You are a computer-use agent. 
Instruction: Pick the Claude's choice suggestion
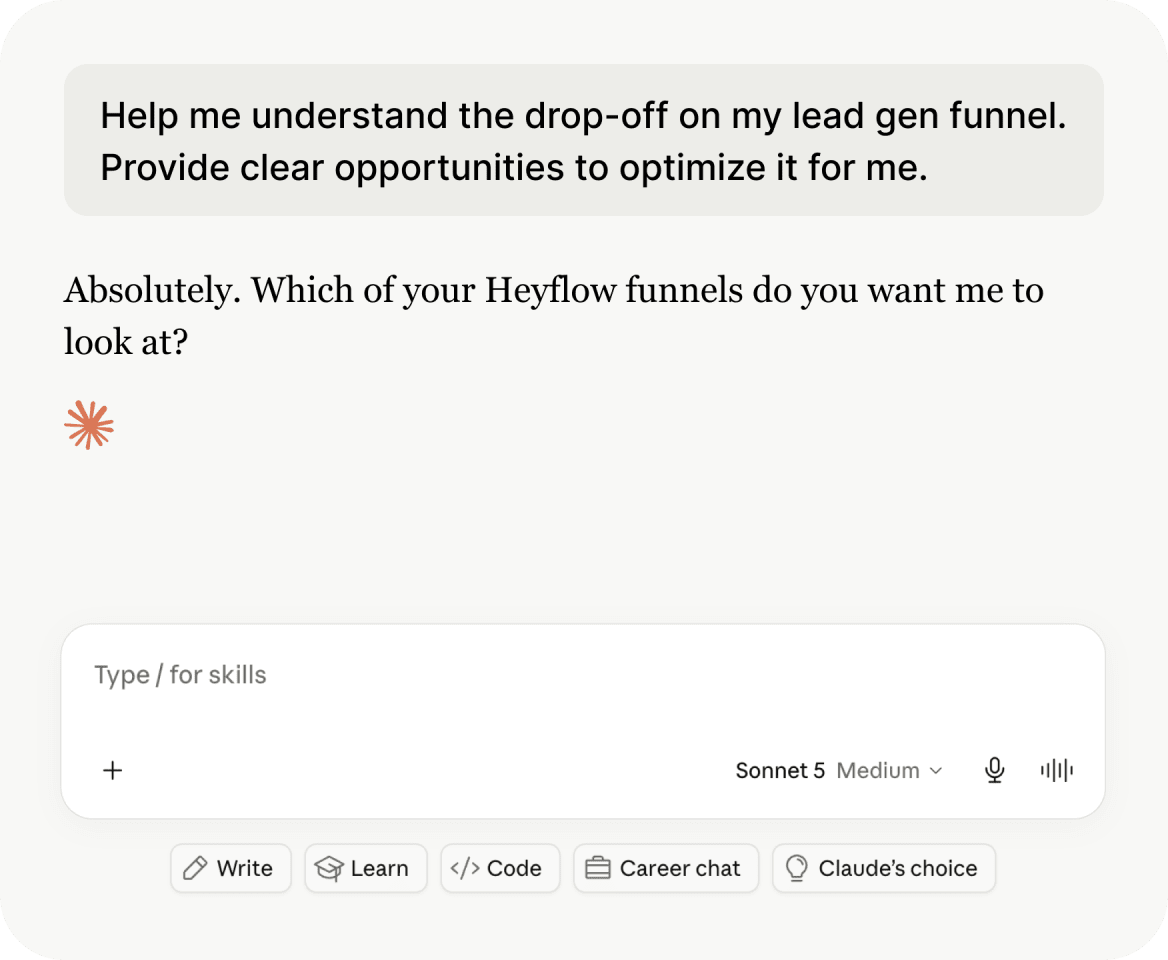click(x=884, y=868)
